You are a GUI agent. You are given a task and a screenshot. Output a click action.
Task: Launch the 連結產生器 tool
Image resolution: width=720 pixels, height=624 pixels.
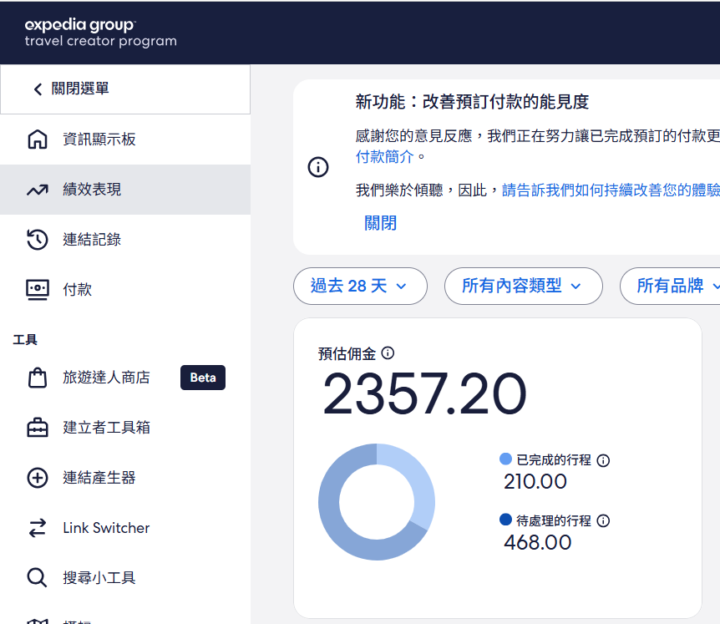[125, 478]
